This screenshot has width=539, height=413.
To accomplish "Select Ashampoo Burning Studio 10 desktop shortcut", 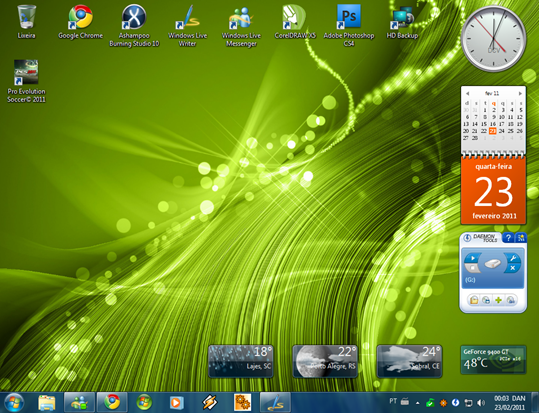I will tap(134, 25).
